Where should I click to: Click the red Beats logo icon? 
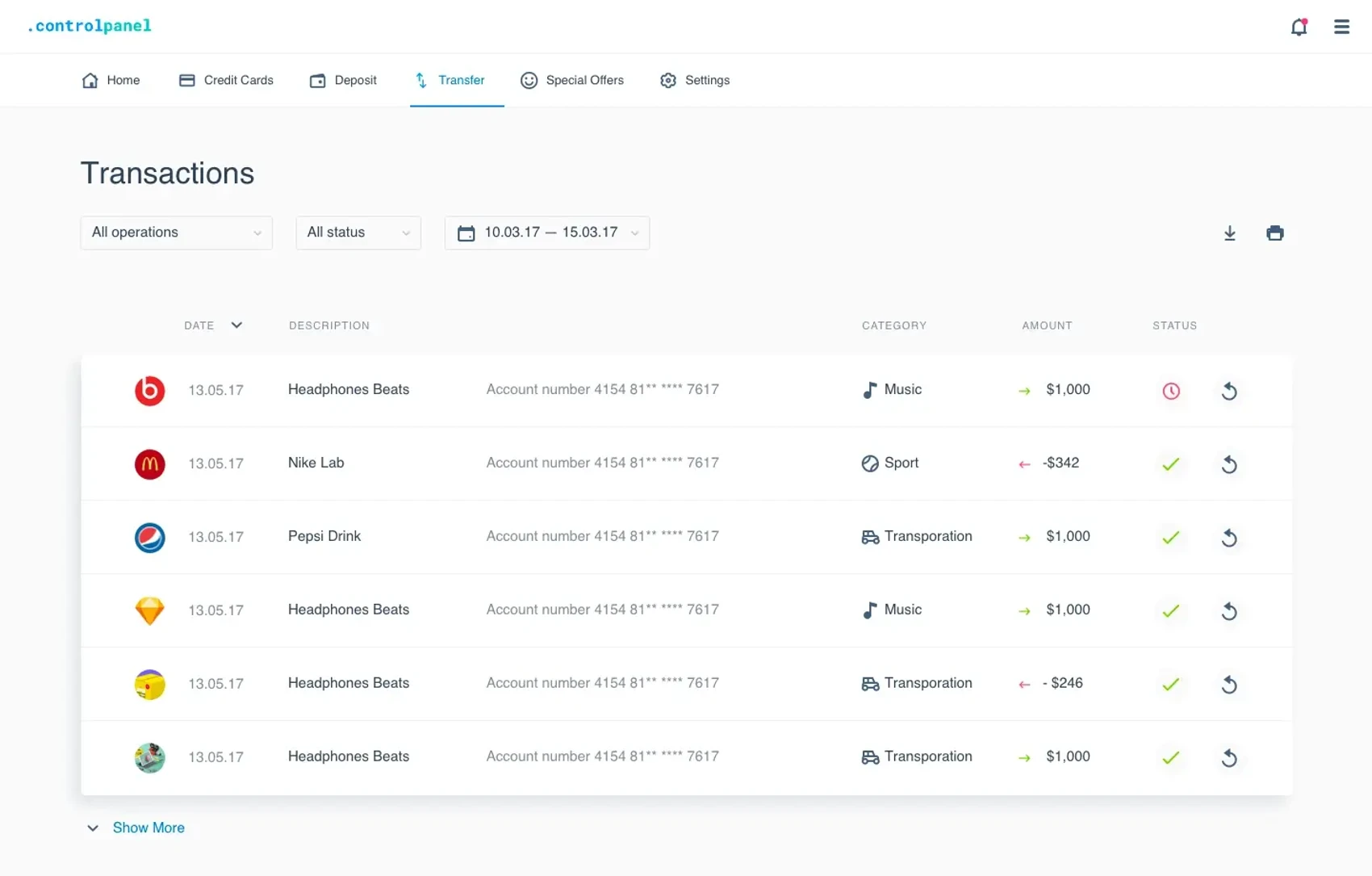click(x=149, y=391)
